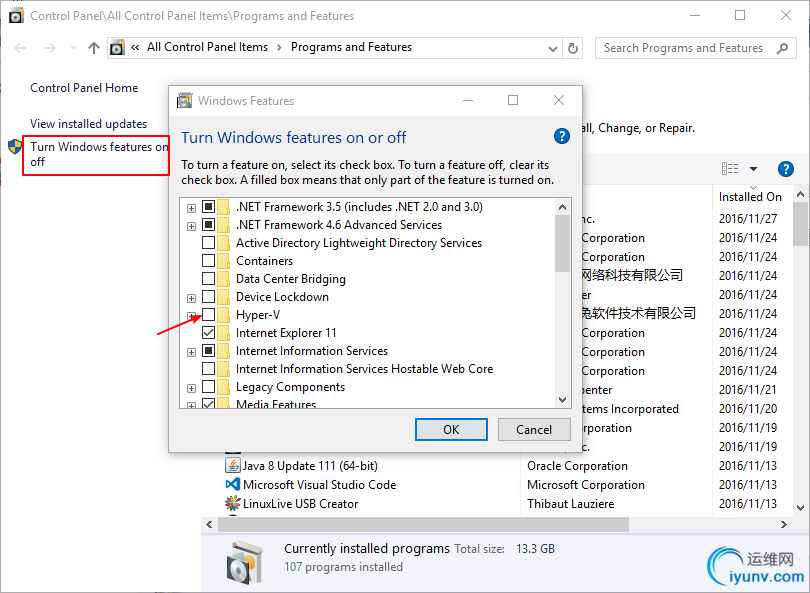
Task: Click Programs and Features breadcrumb
Action: point(351,47)
